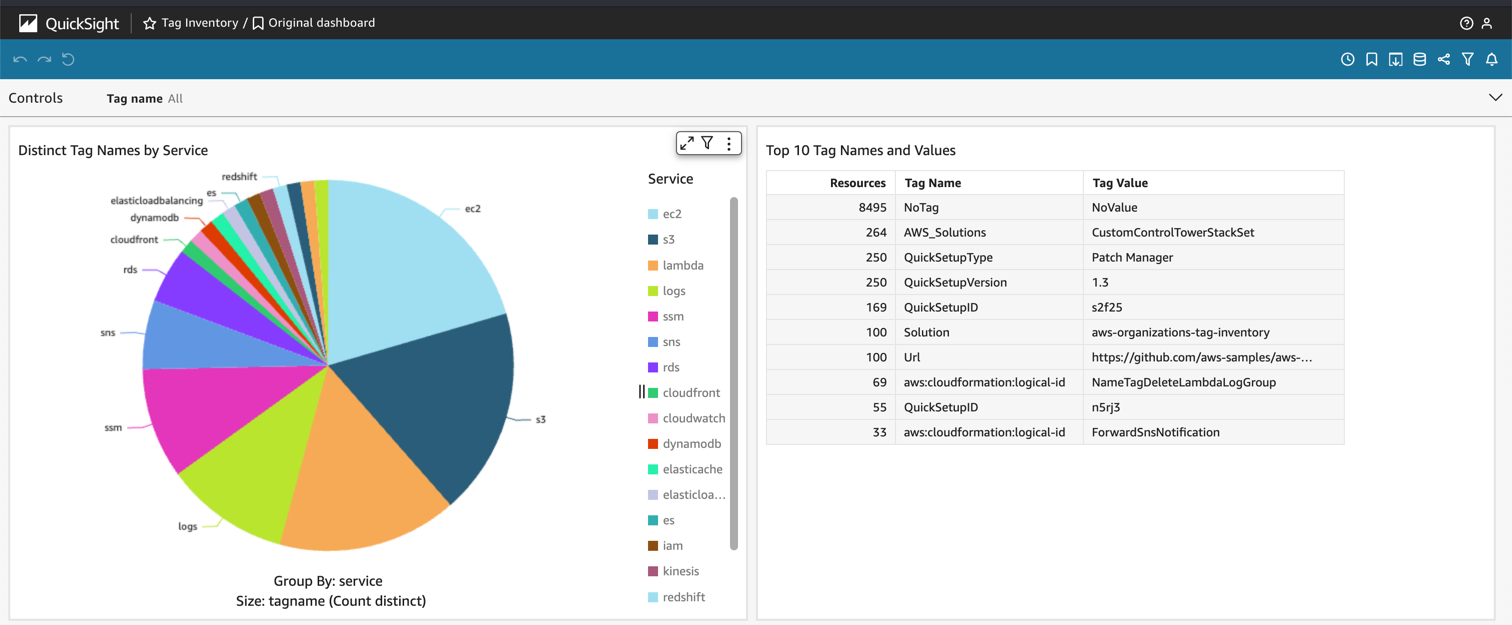Click the github Url value cell
This screenshot has width=1512, height=625.
(1213, 358)
